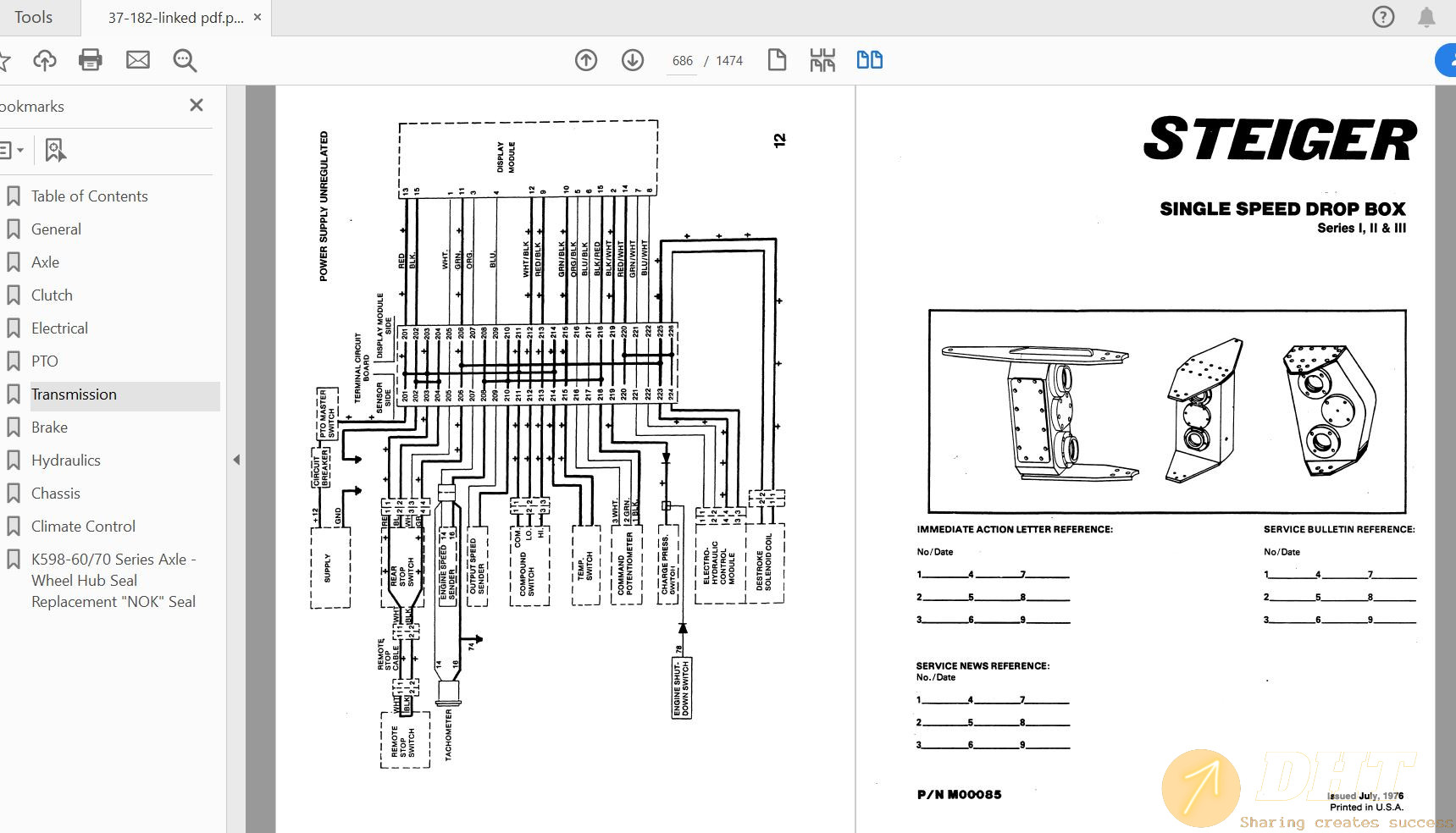Viewport: 1456px width, 833px height.
Task: Click the Transmission bookmark ribbon icon
Action: coord(14,394)
